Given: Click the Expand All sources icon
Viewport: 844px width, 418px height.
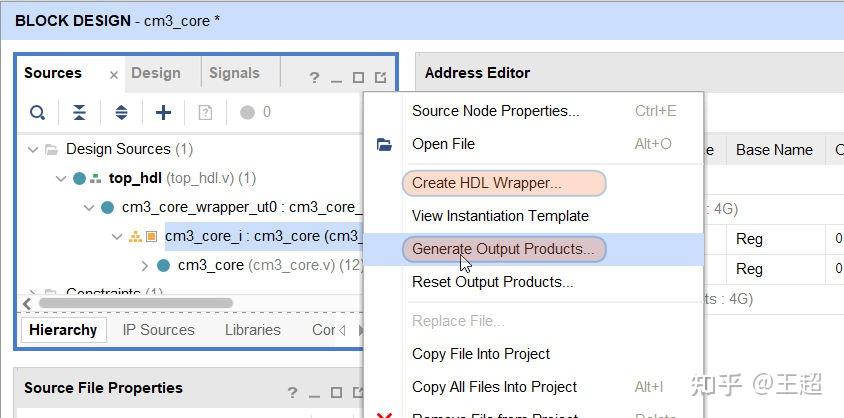Looking at the screenshot, I should point(121,113).
